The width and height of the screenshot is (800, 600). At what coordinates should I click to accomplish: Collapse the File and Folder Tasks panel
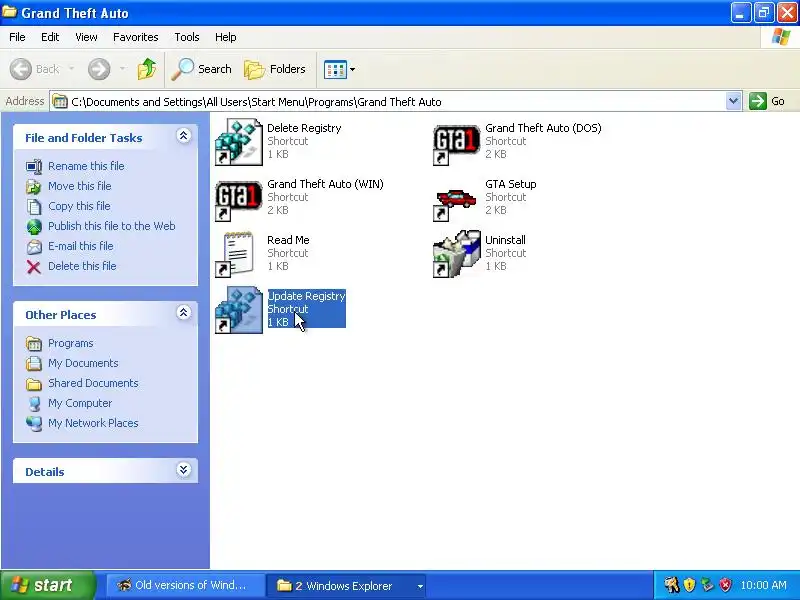(x=184, y=136)
